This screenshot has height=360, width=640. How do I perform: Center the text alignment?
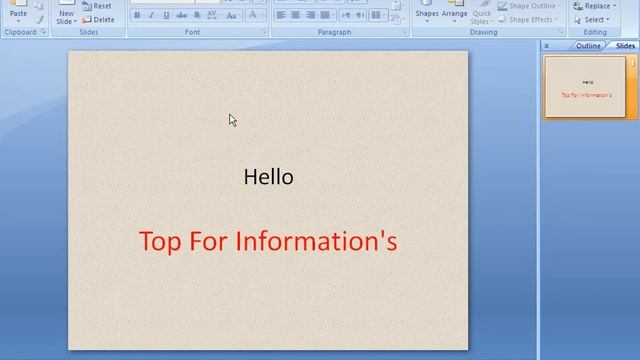tap(296, 16)
